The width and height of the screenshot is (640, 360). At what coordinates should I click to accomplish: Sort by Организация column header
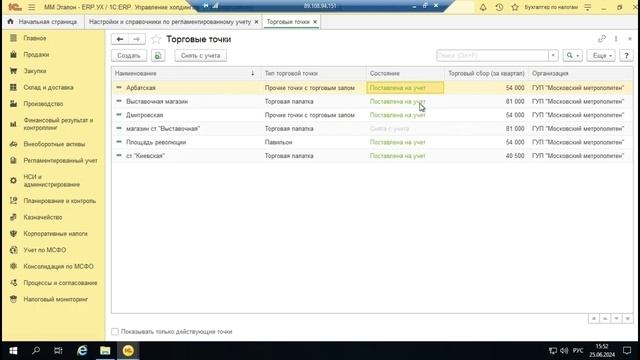click(580, 73)
